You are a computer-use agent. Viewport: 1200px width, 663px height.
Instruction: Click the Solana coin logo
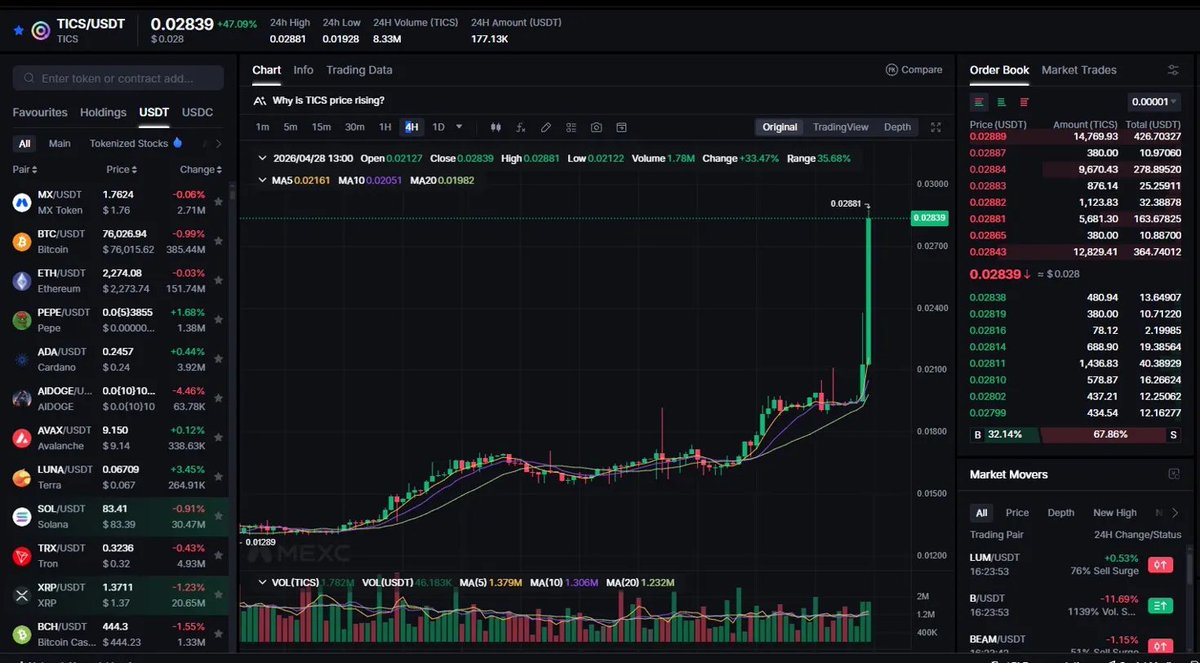tap(21, 516)
